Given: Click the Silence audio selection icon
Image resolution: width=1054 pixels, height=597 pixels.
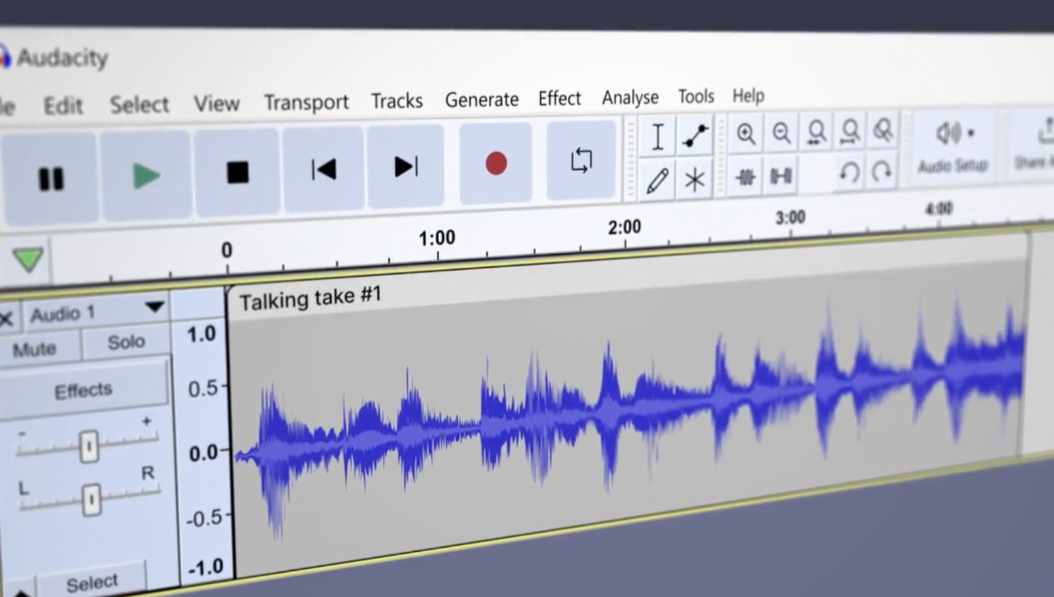Looking at the screenshot, I should pyautogui.click(x=781, y=175).
